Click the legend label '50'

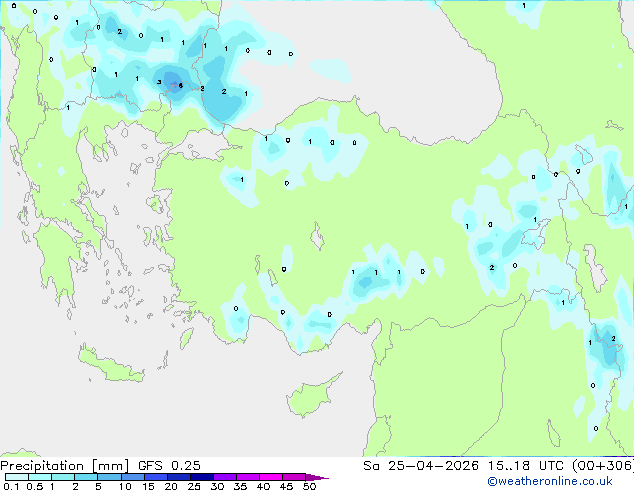tap(309, 486)
